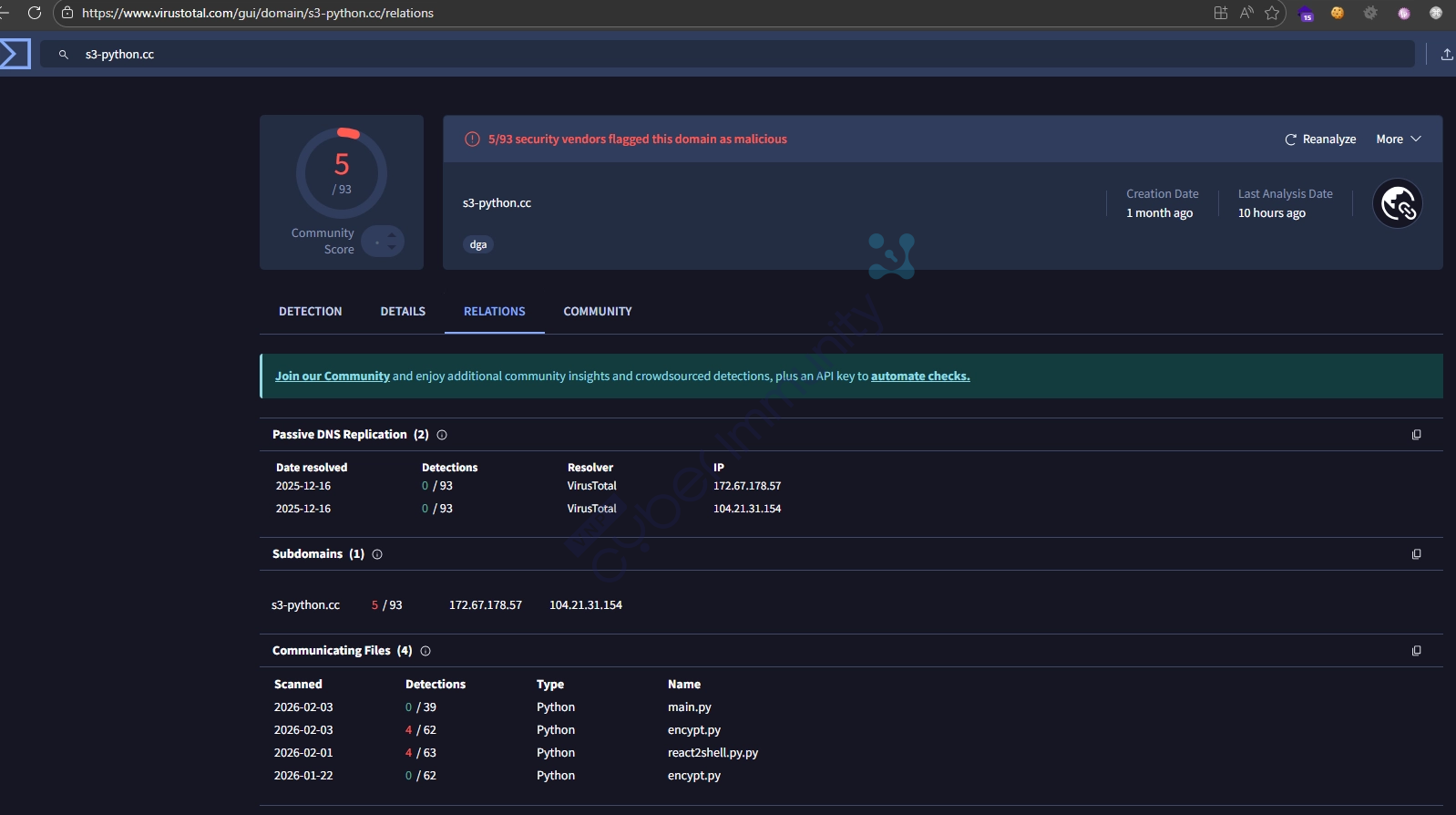Viewport: 1456px width, 815px height.
Task: Click the domain globe icon
Action: coord(1398,203)
